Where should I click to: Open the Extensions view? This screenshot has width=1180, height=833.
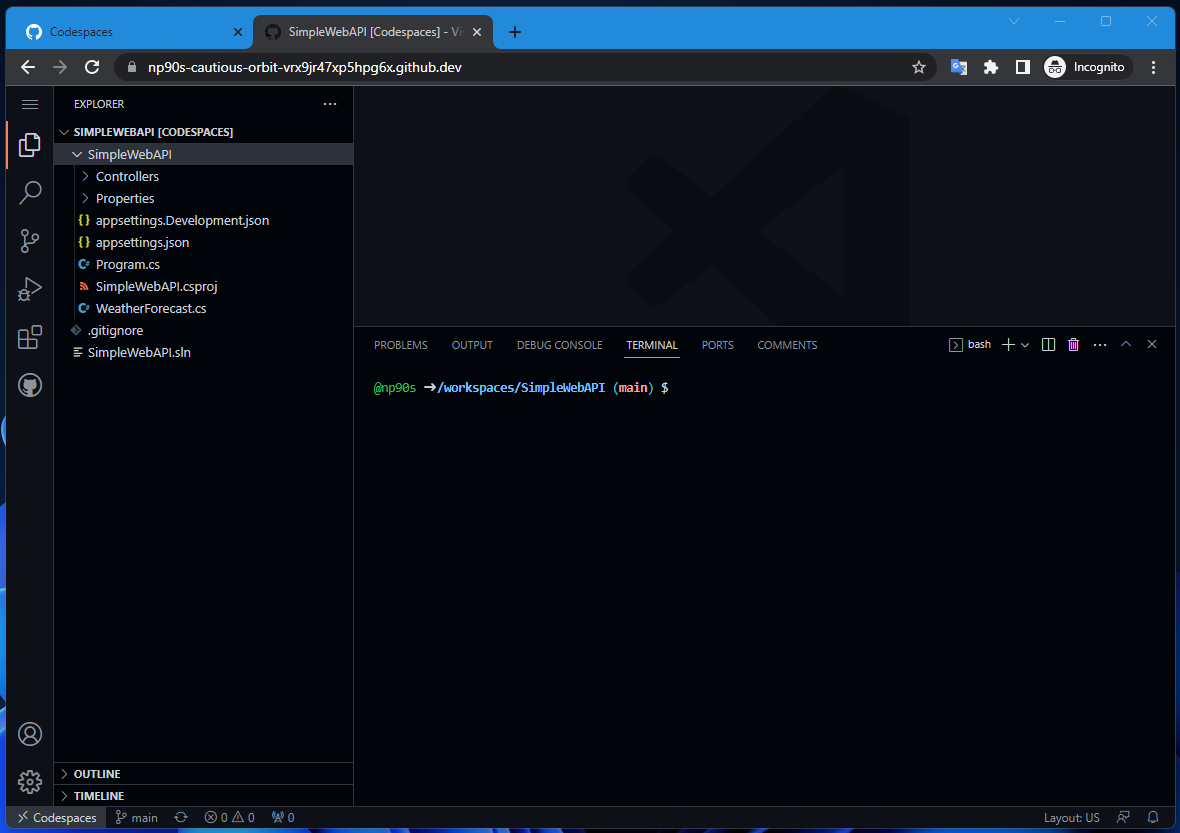30,337
